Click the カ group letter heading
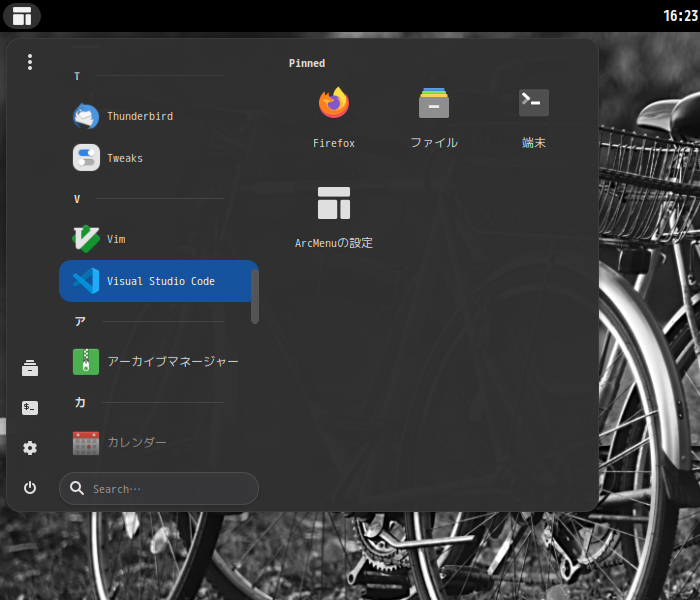 click(x=80, y=402)
